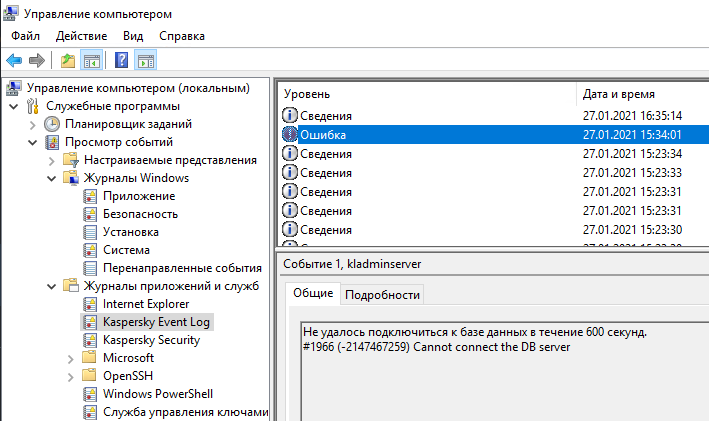Image resolution: width=709 pixels, height=421 pixels.
Task: Open the Вид menu
Action: pyautogui.click(x=133, y=36)
